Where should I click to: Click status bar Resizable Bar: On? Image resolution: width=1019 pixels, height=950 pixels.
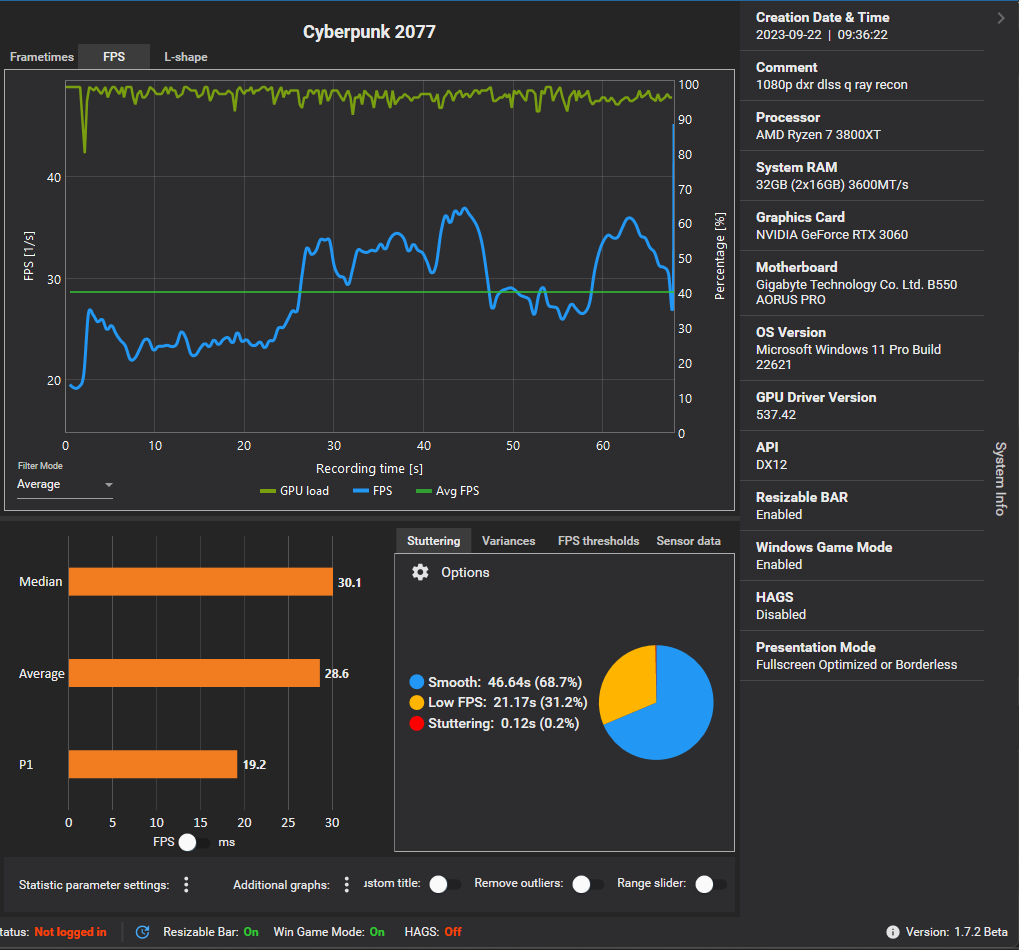[211, 932]
